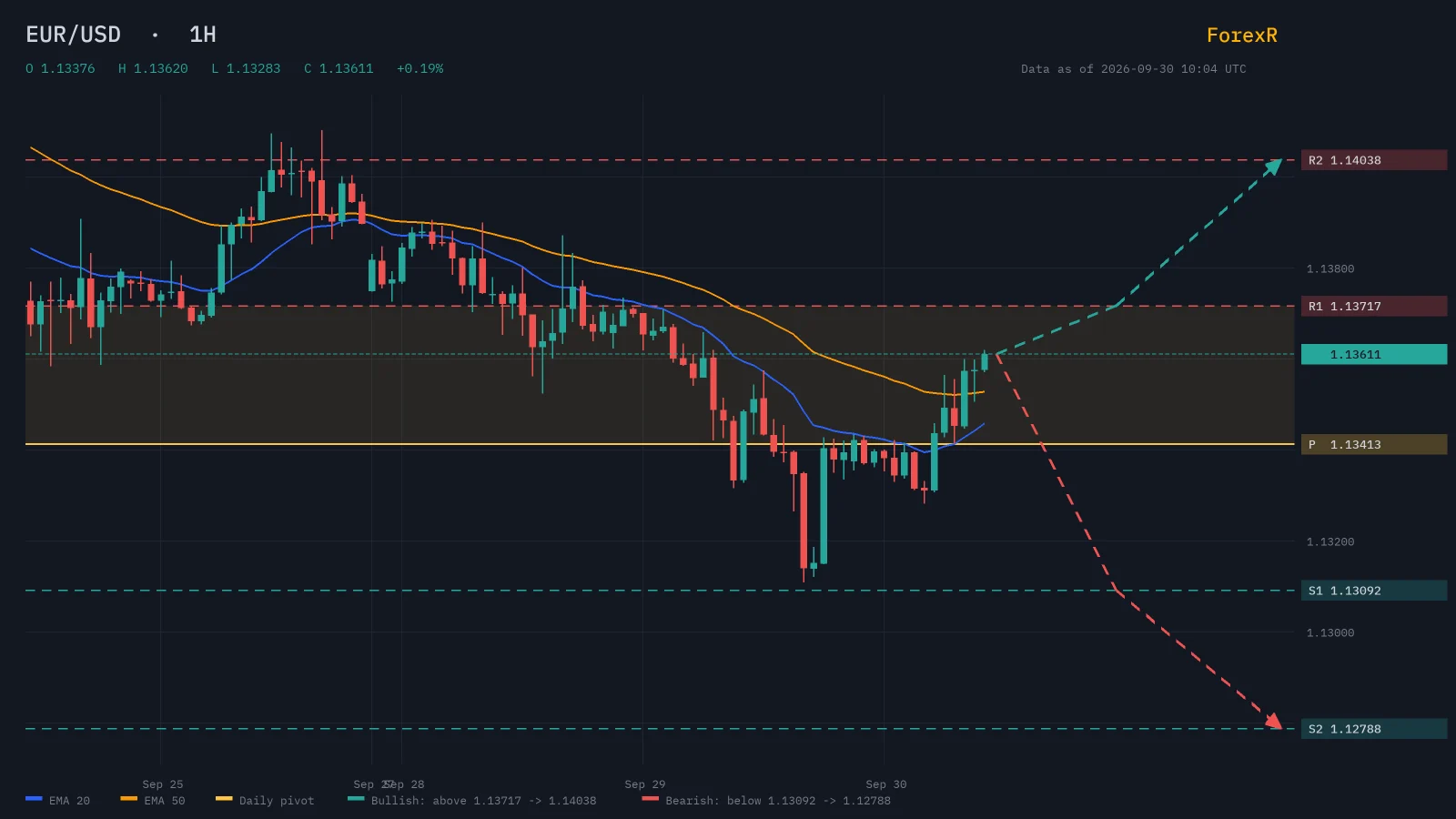1456x819 pixels.
Task: Select the R1 1.13717 price label
Action: tap(1374, 306)
